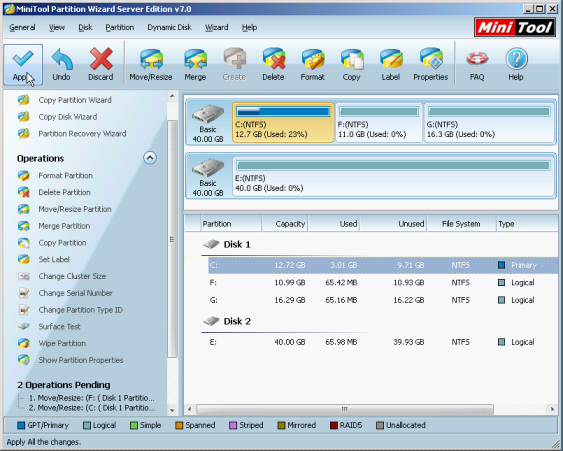This screenshot has width=563, height=451.
Task: Click the Merge toolbar icon
Action: click(195, 65)
